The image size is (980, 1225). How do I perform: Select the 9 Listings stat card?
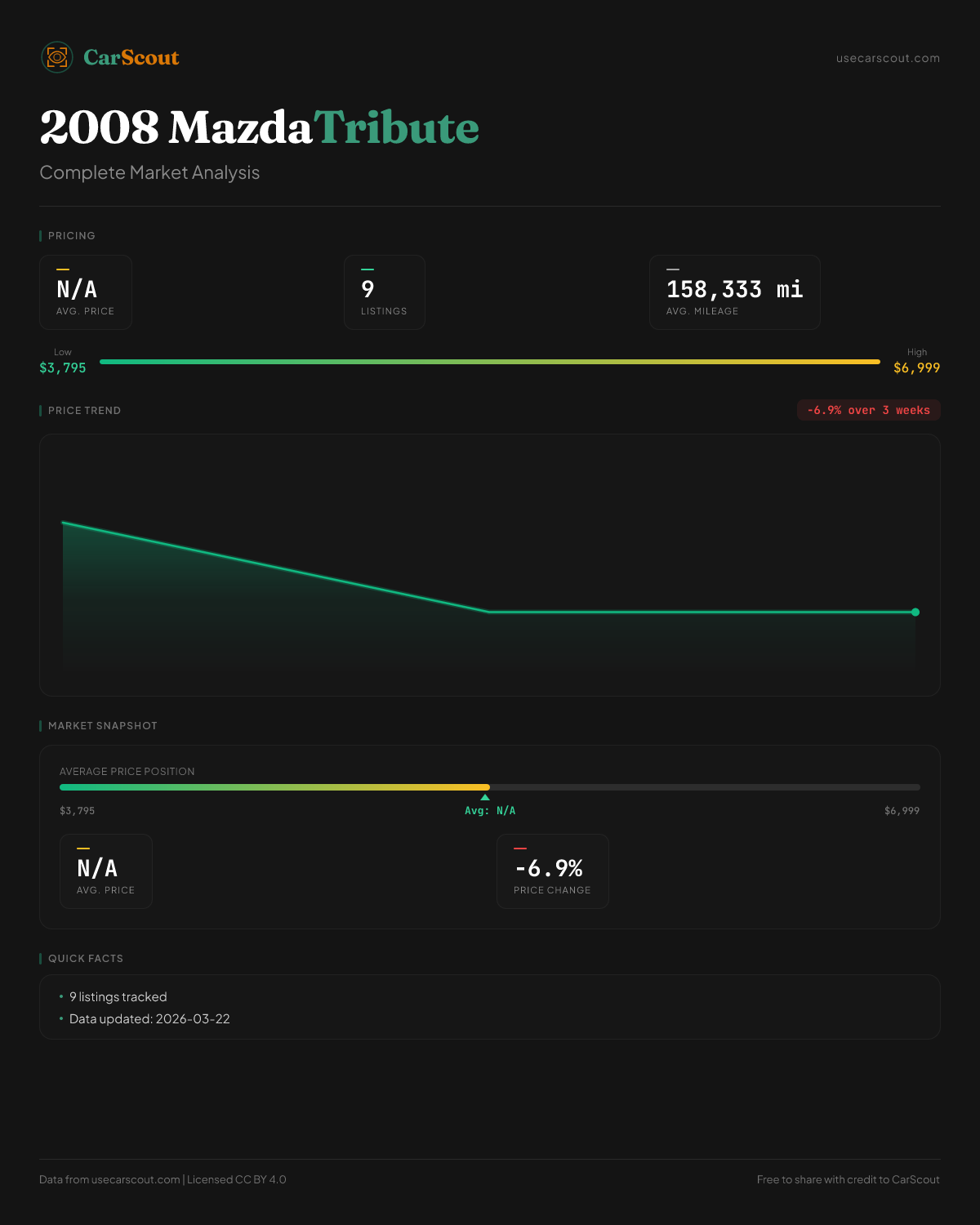pyautogui.click(x=385, y=292)
